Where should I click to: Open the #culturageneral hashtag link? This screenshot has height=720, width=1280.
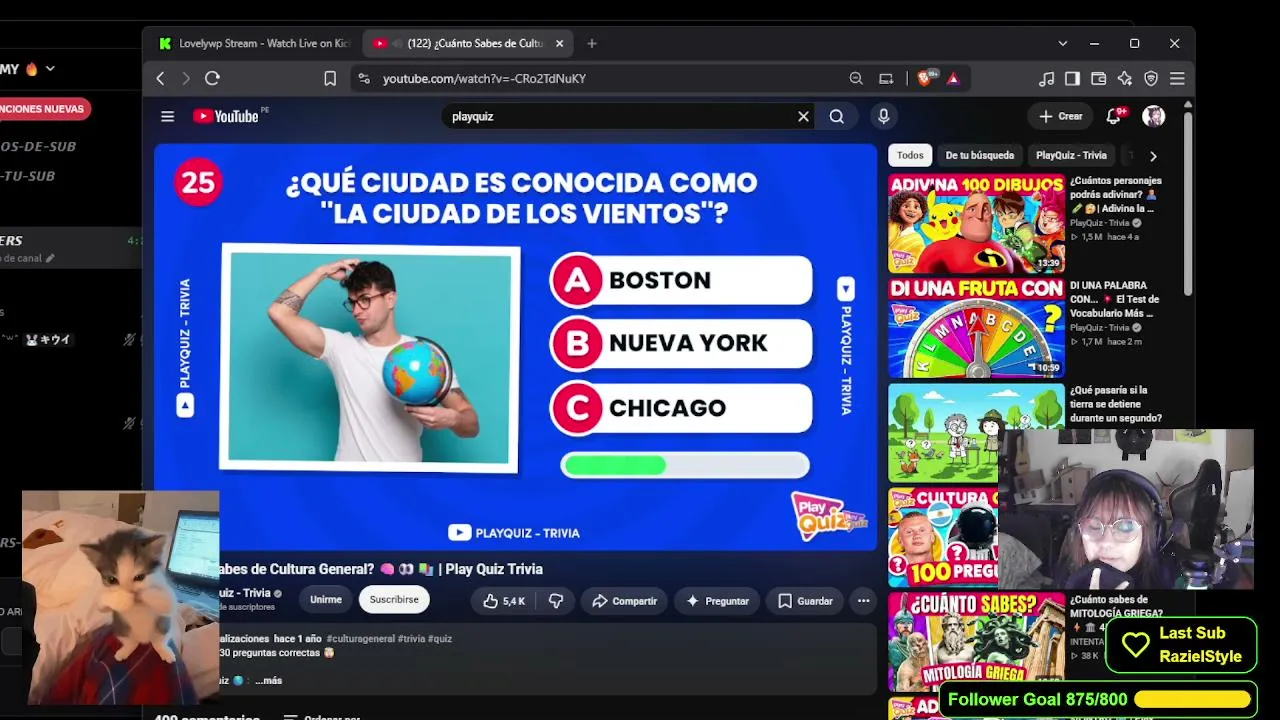pyautogui.click(x=359, y=639)
